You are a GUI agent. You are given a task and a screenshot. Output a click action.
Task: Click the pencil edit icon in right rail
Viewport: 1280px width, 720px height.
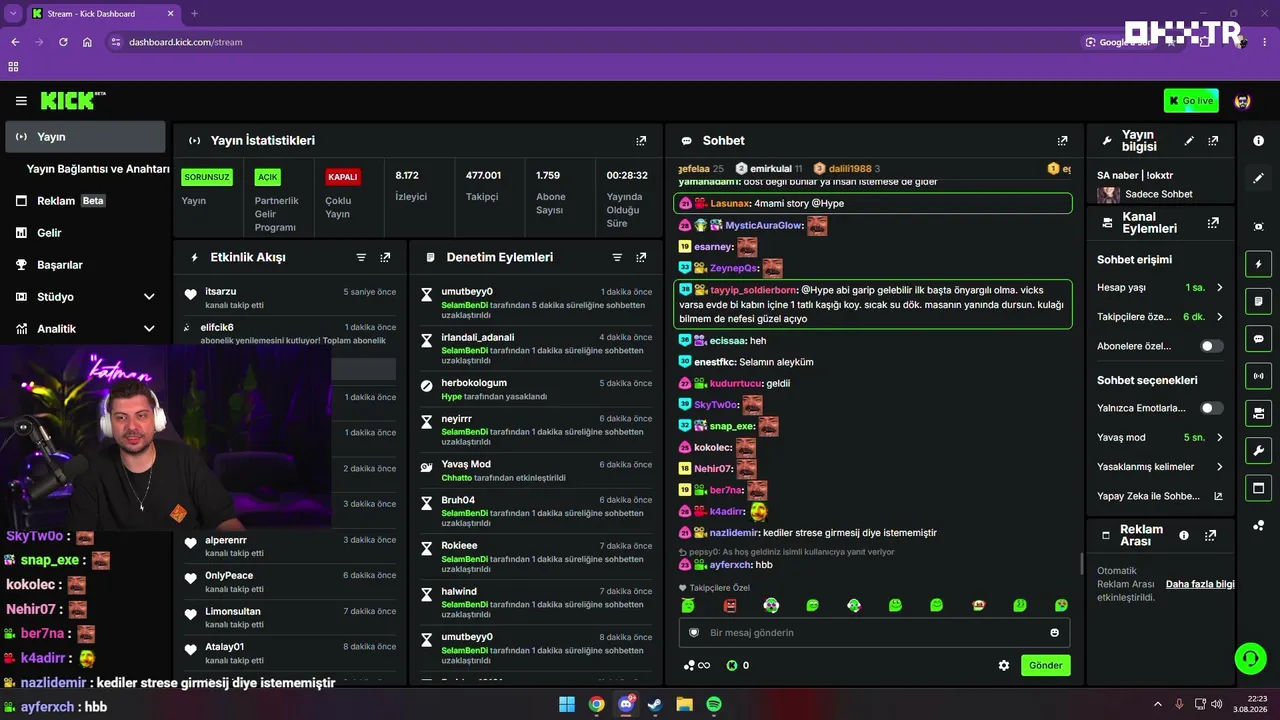1258,178
